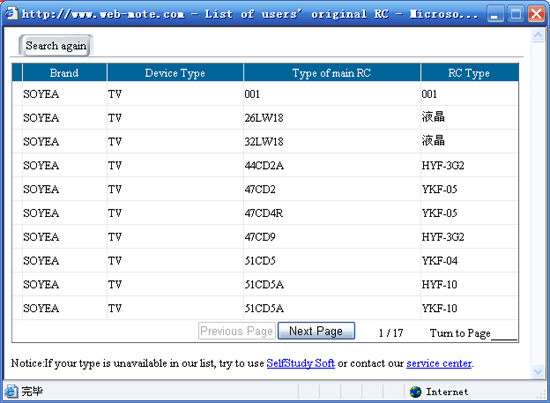
Task: Click the status bar page icon
Action: [11, 391]
